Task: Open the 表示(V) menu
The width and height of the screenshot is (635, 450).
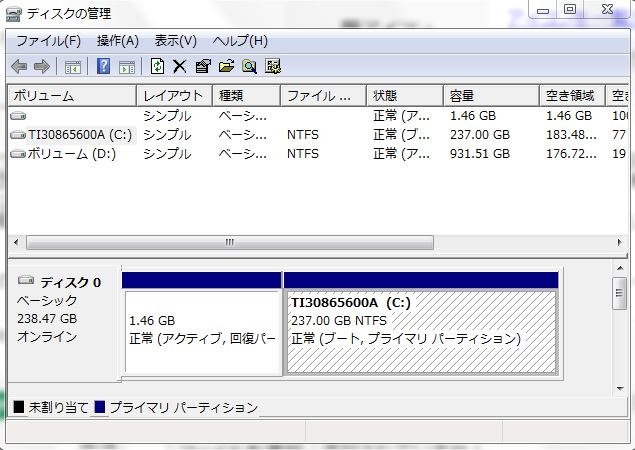Action: point(175,41)
